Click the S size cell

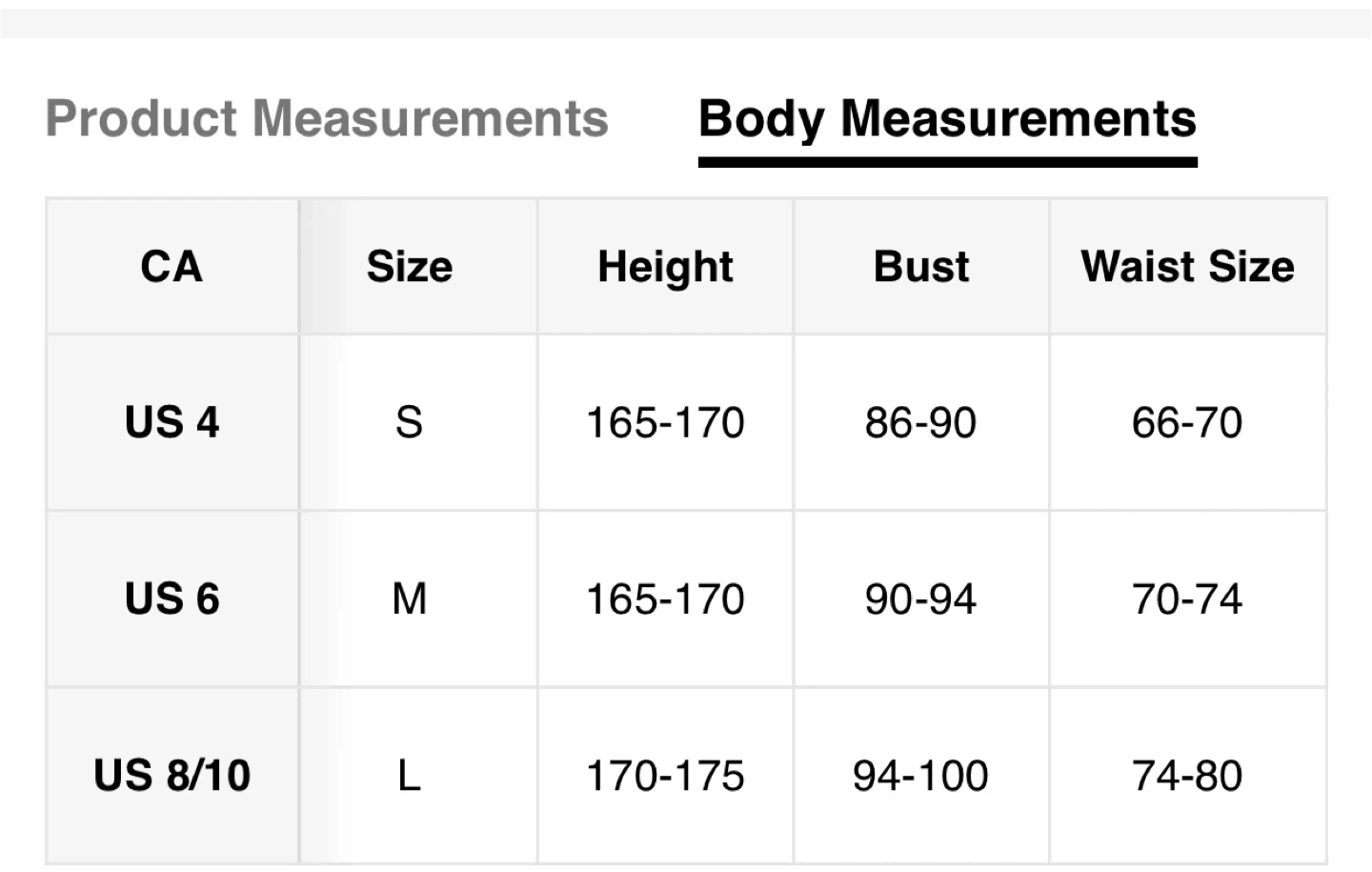410,422
